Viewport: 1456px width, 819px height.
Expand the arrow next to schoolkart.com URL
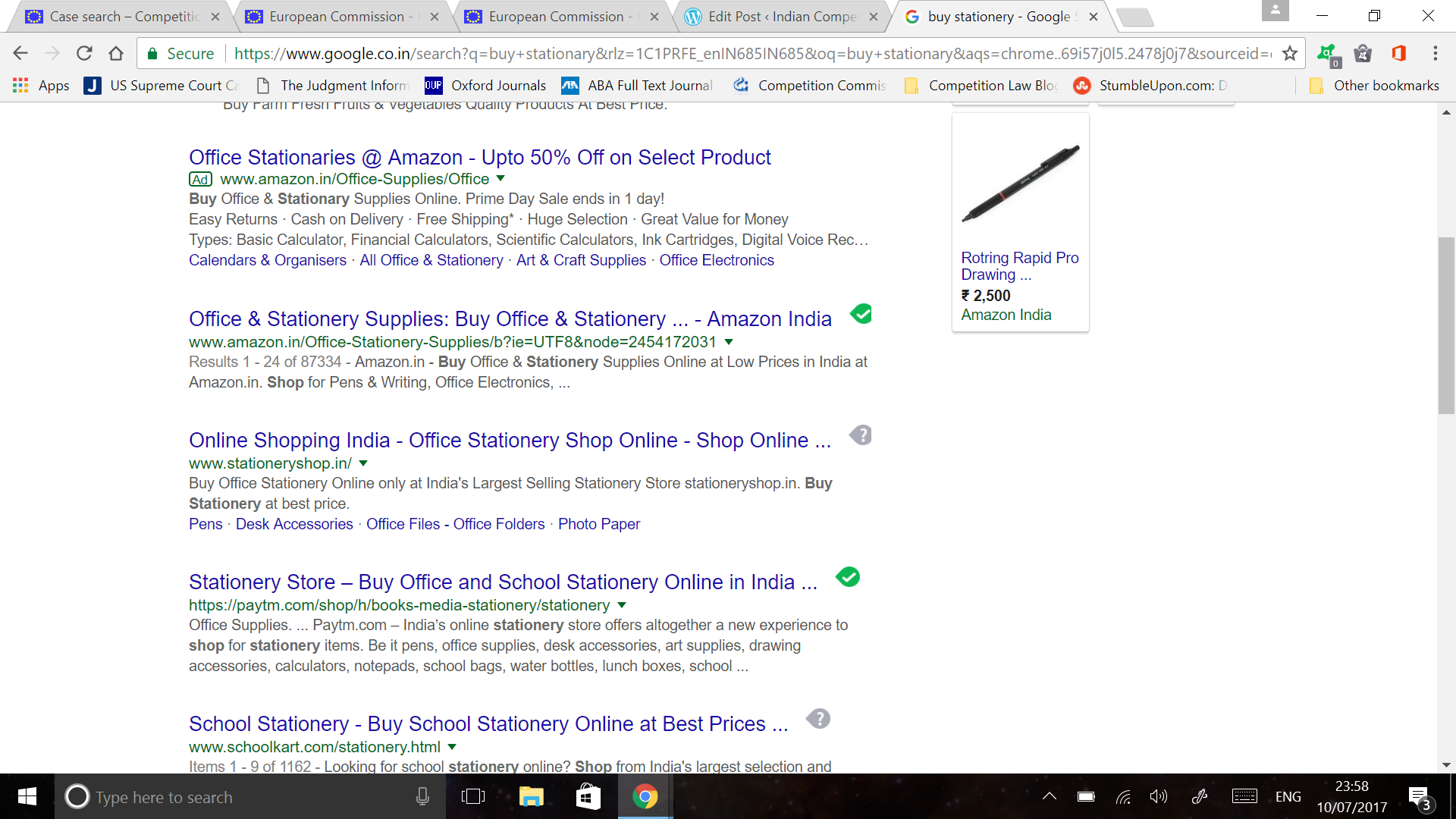(x=452, y=746)
